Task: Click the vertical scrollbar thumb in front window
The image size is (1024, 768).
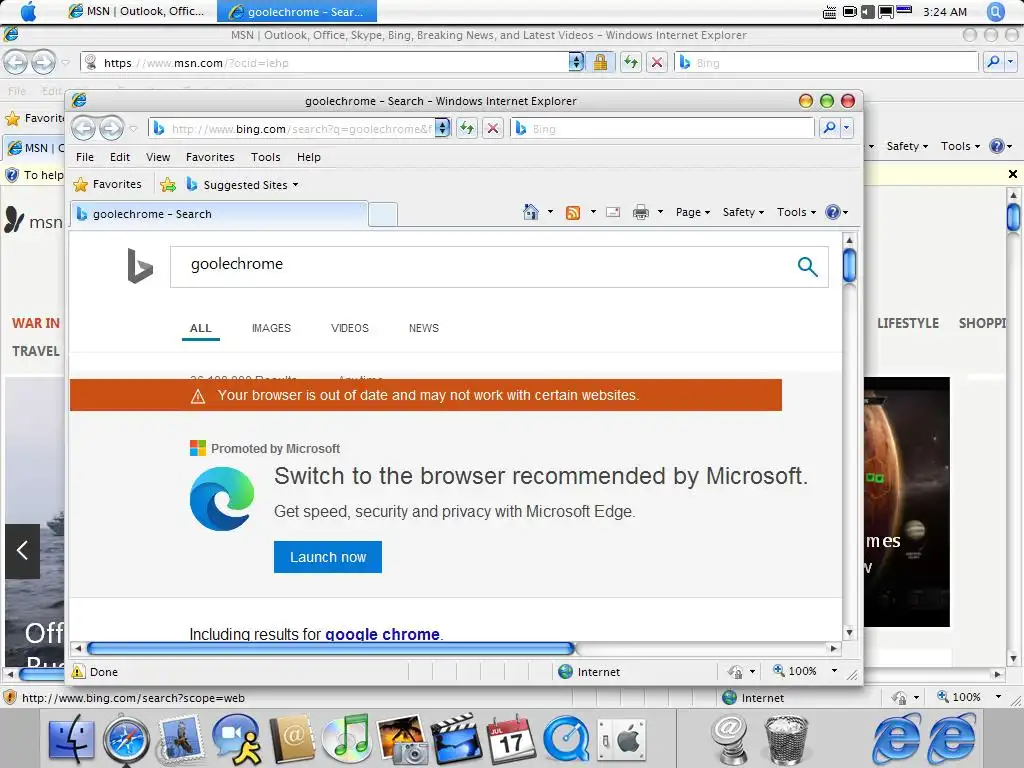Action: click(849, 265)
